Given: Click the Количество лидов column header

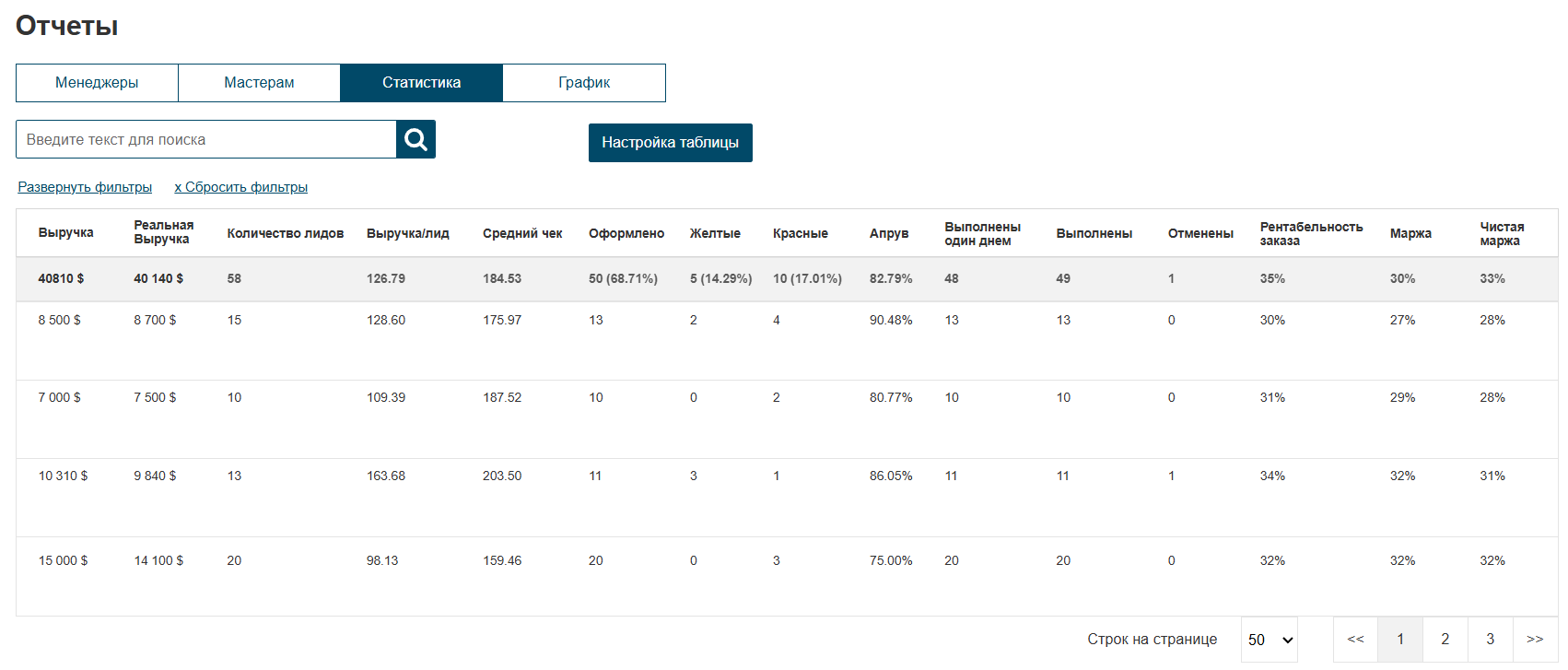Looking at the screenshot, I should (286, 234).
